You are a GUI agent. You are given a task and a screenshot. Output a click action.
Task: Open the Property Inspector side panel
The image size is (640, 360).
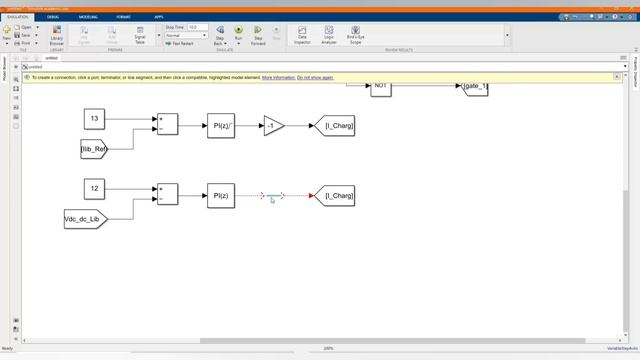[x=636, y=72]
